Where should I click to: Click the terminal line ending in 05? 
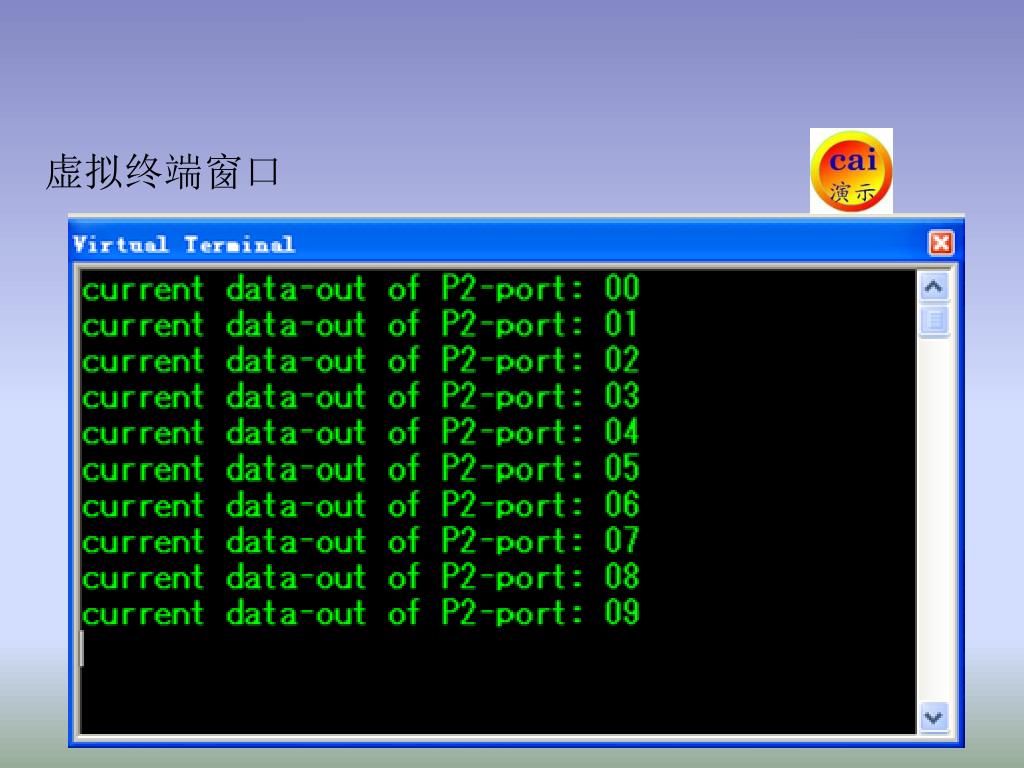tap(360, 469)
